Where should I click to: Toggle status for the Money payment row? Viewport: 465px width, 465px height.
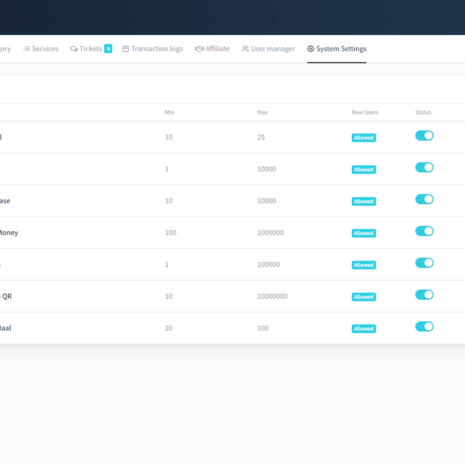pyautogui.click(x=424, y=231)
